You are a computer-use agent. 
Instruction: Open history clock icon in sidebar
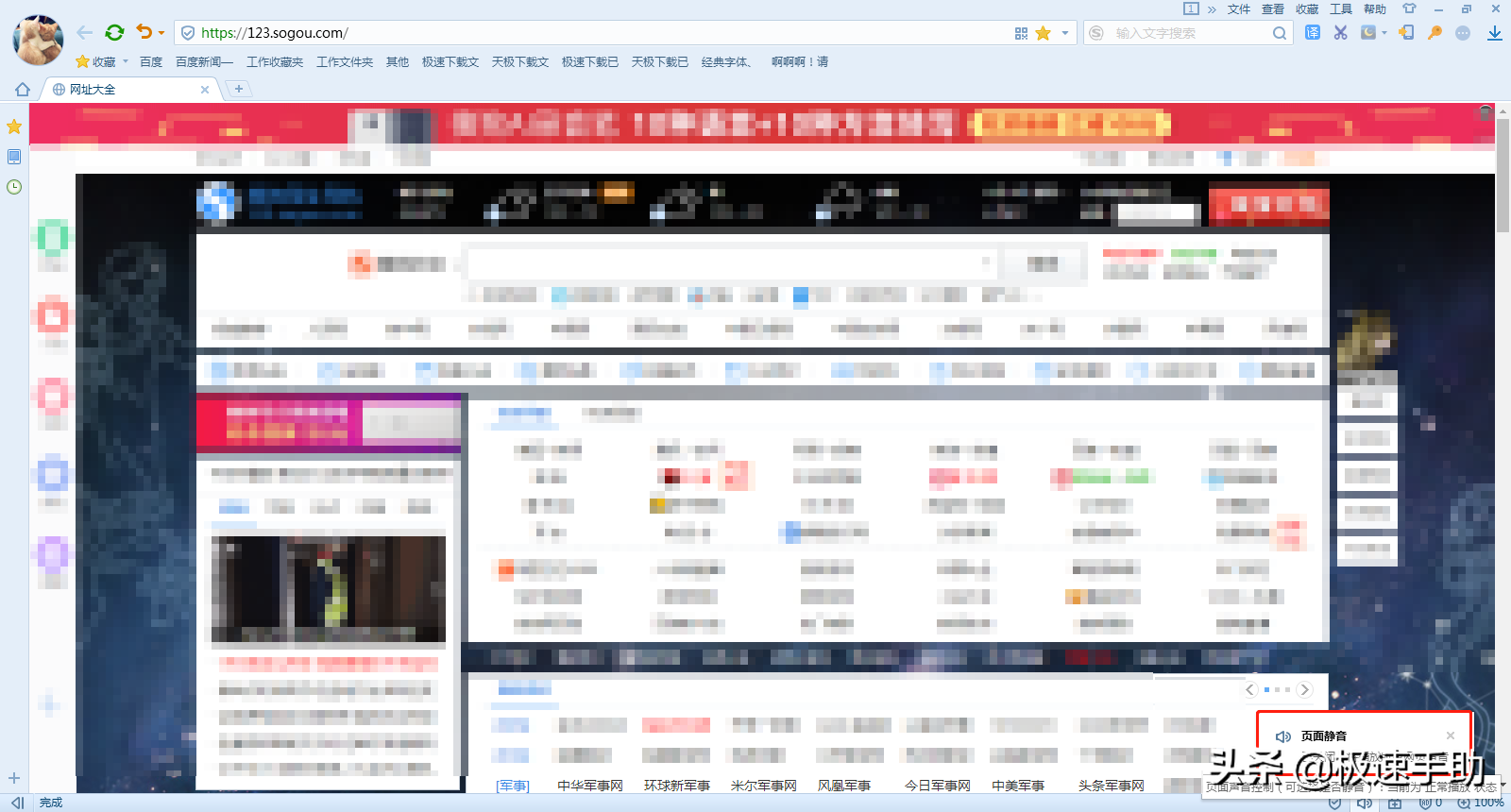tap(14, 187)
